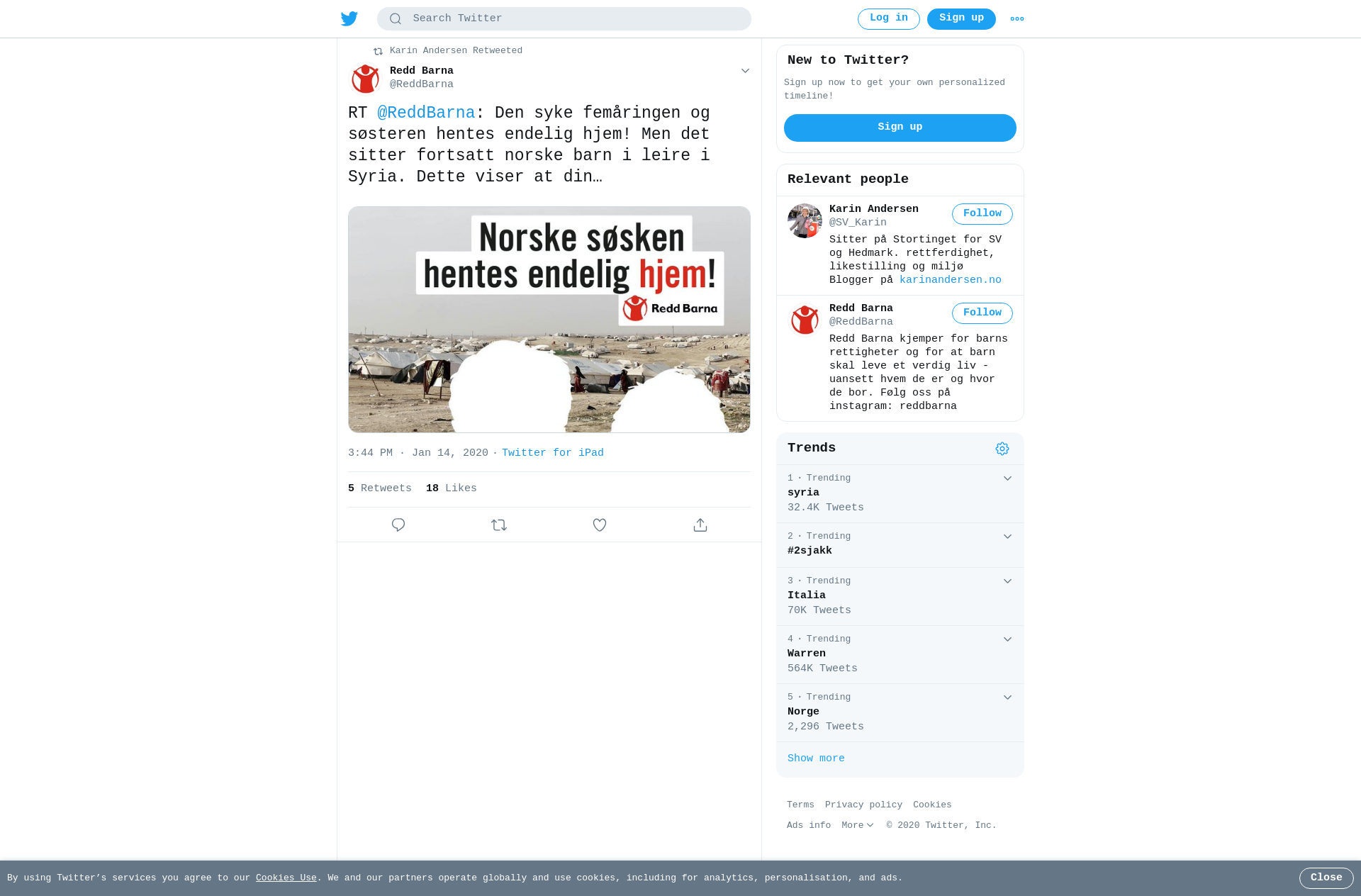Follow Karin Andersen
This screenshot has width=1361, height=896.
point(982,214)
